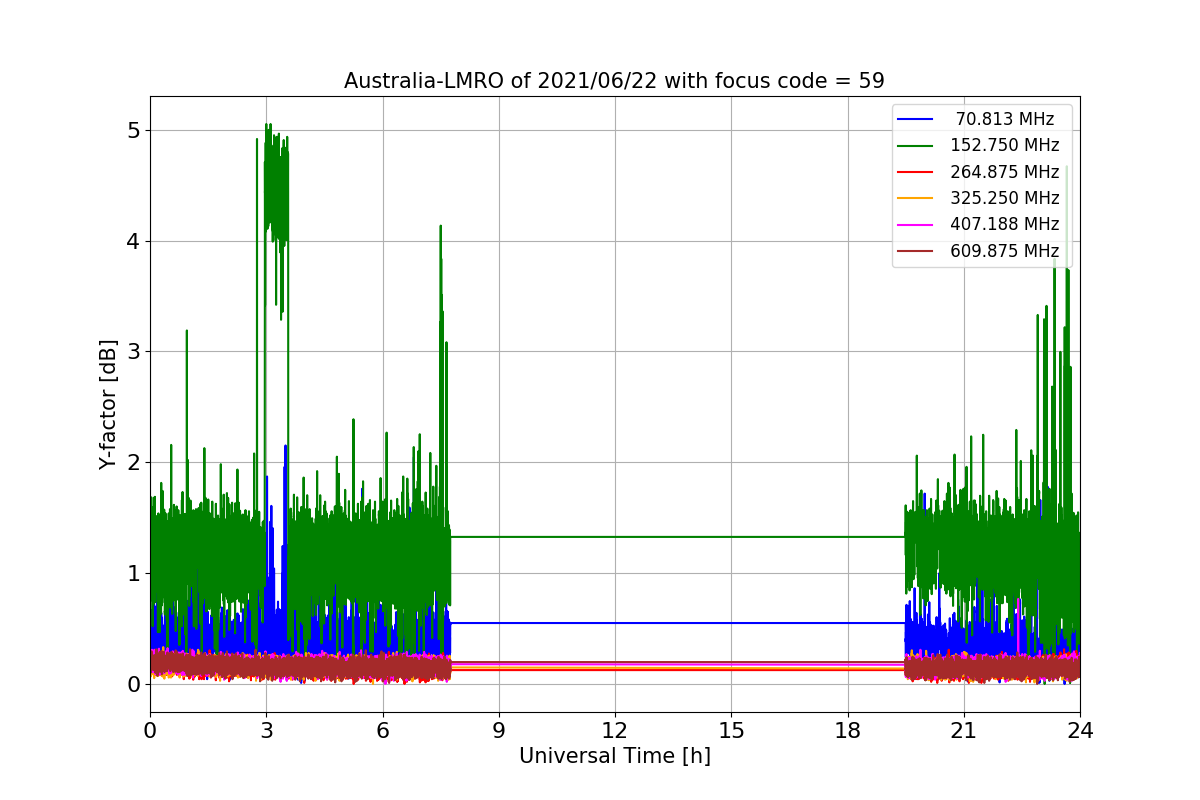Screen dimensions: 1200x800
Task: Click the brown legend line for 609.875 MHz
Action: tap(915, 251)
